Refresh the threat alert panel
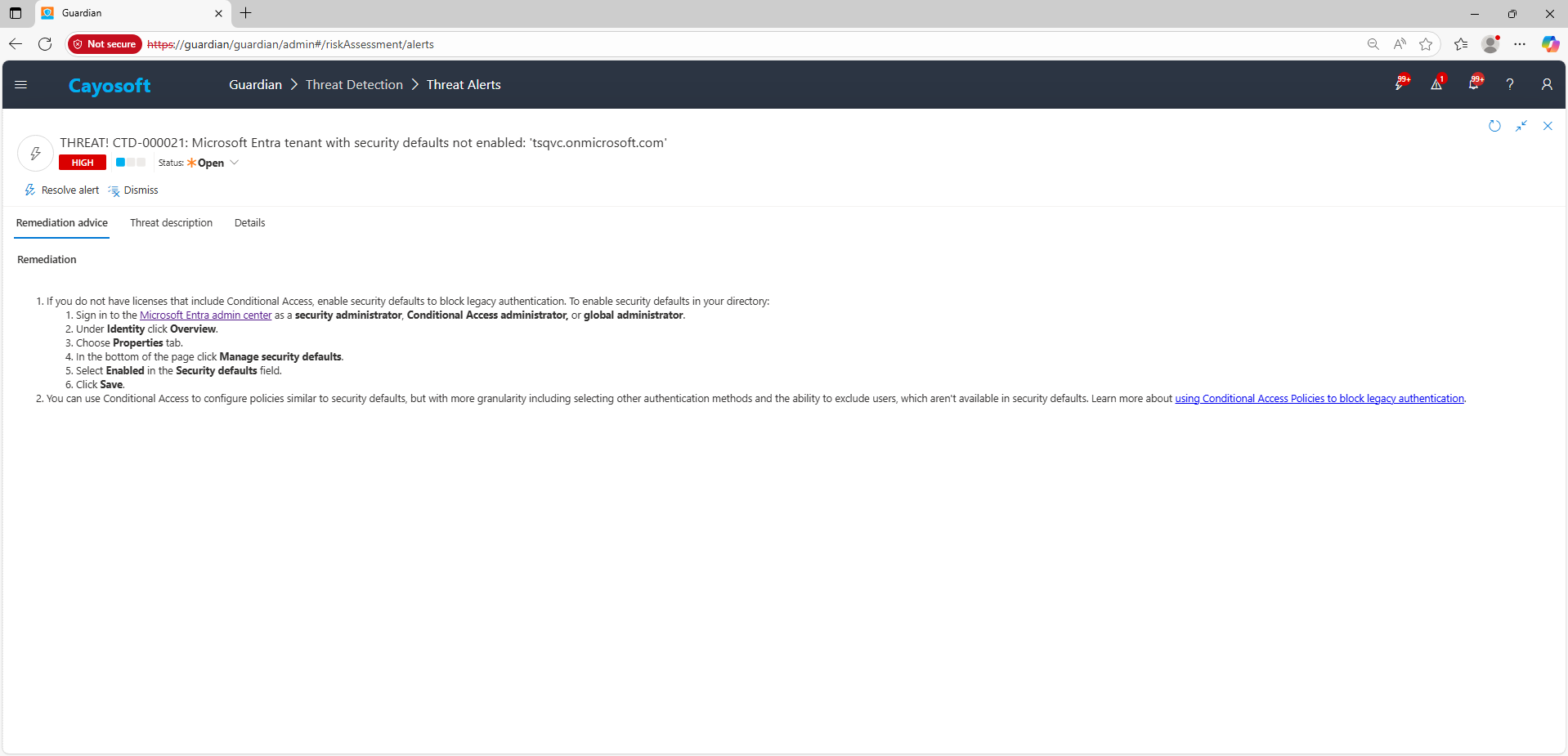Image resolution: width=1568 pixels, height=756 pixels. (1494, 126)
